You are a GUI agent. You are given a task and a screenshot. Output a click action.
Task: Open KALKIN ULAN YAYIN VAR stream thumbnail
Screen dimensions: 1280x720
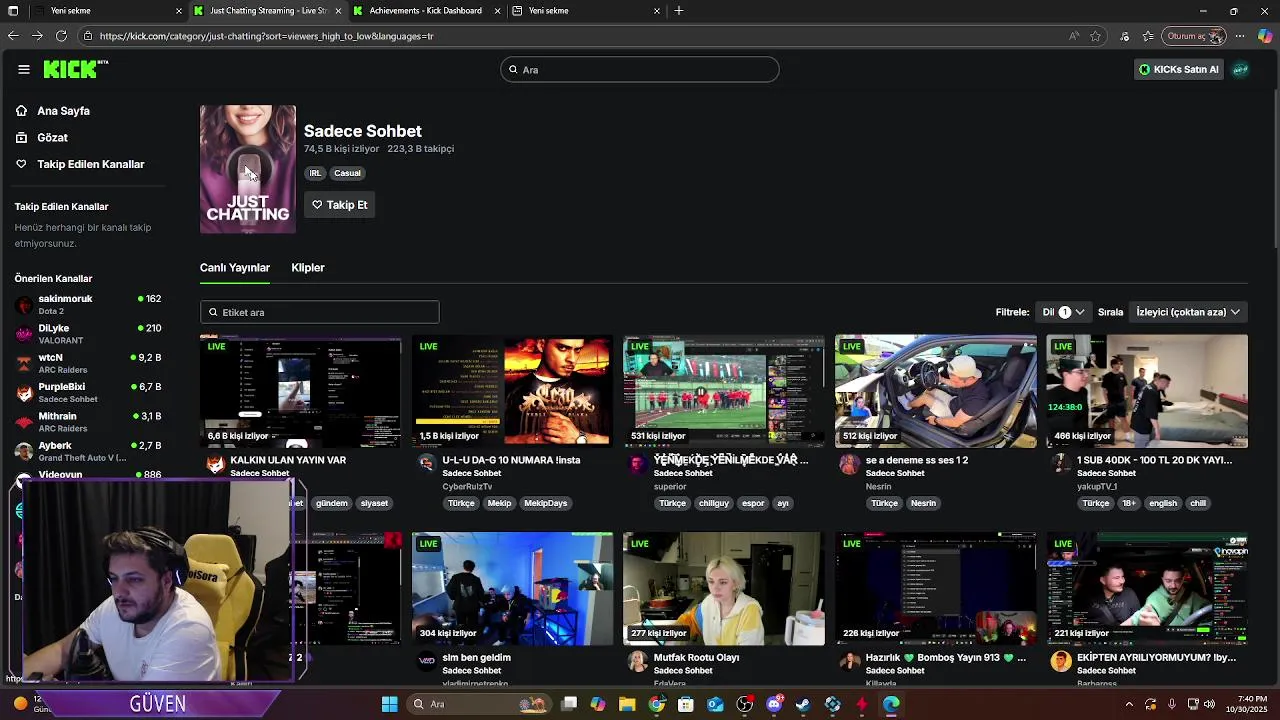tap(300, 391)
